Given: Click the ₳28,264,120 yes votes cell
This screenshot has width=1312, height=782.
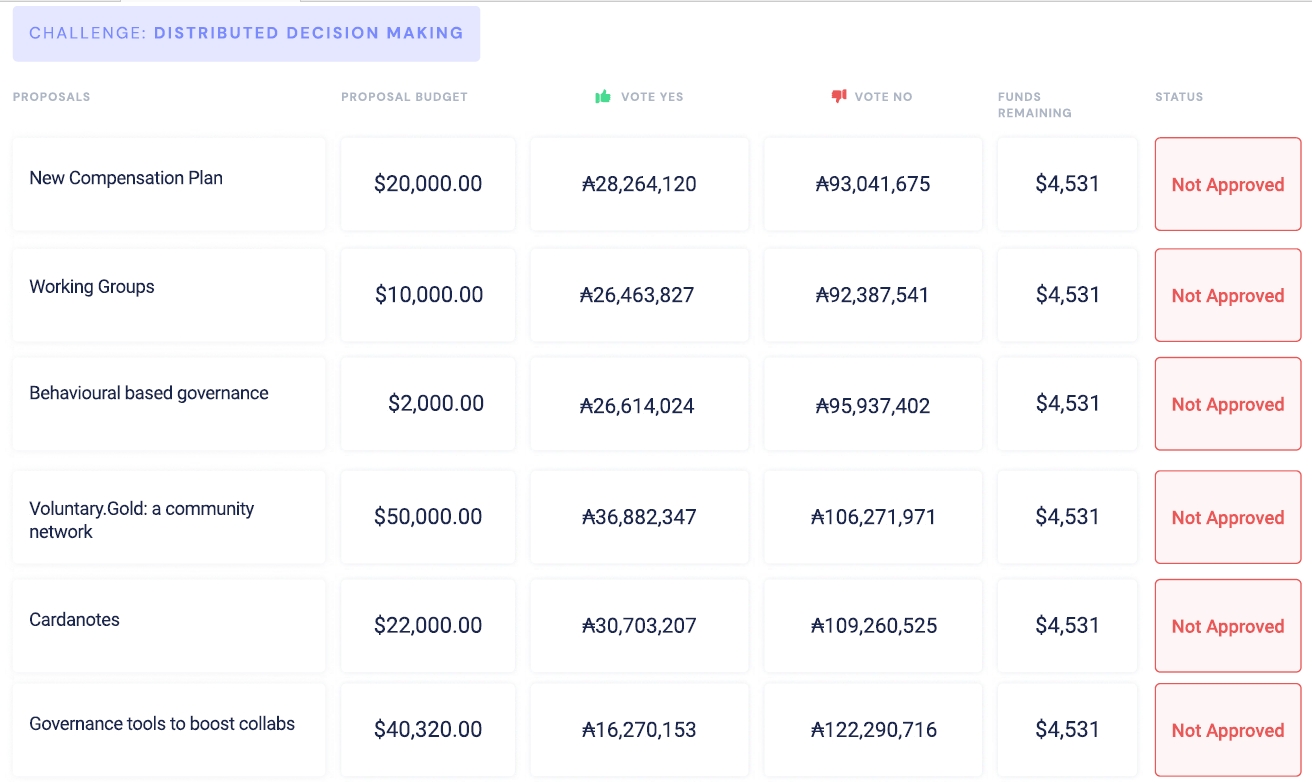Looking at the screenshot, I should [639, 185].
